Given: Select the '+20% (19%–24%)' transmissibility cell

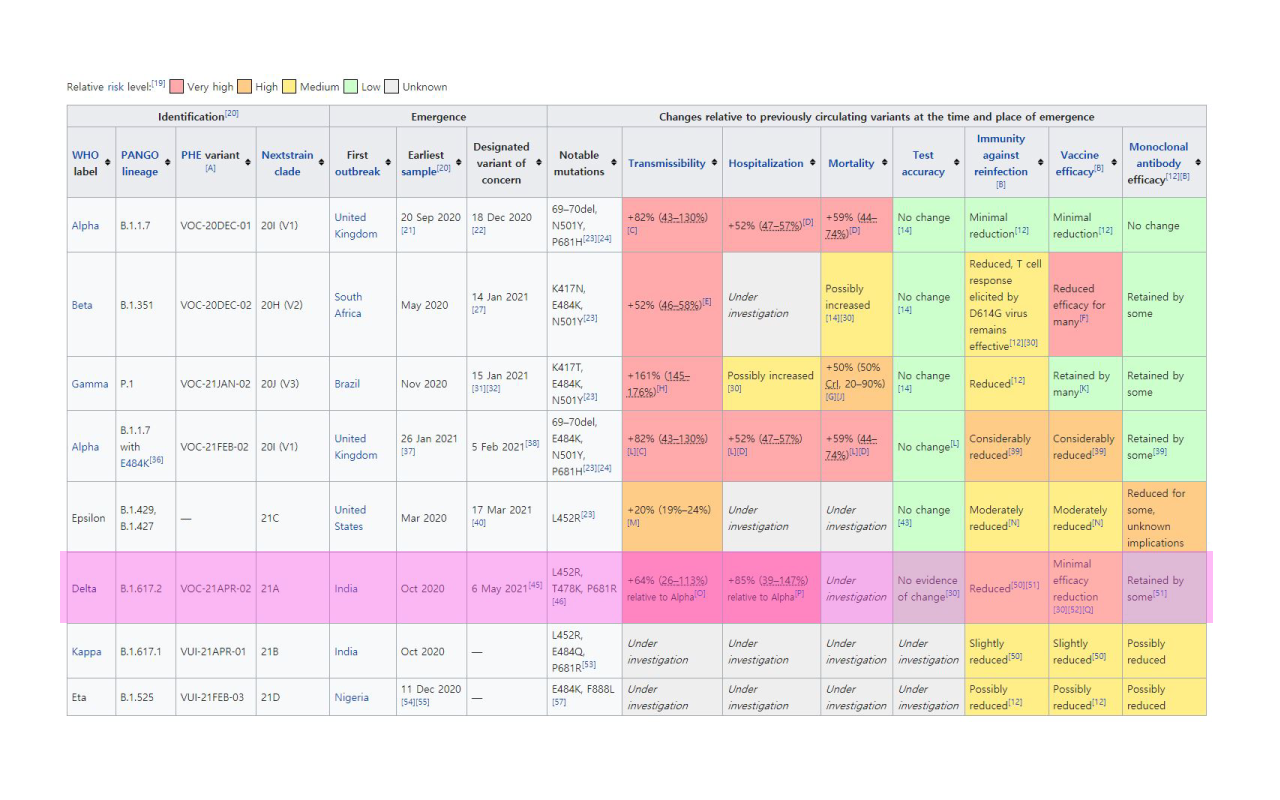Looking at the screenshot, I should (x=672, y=518).
